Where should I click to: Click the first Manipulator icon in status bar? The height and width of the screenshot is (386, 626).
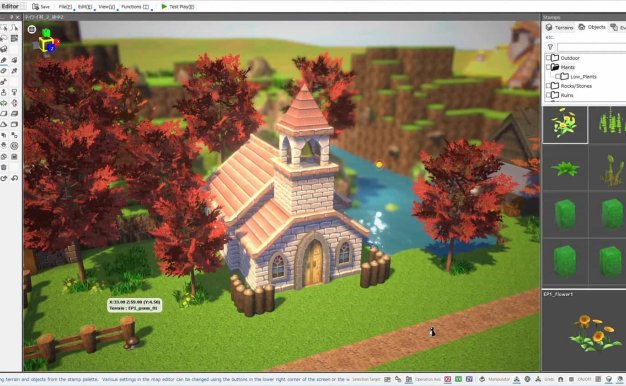[x=517, y=379]
